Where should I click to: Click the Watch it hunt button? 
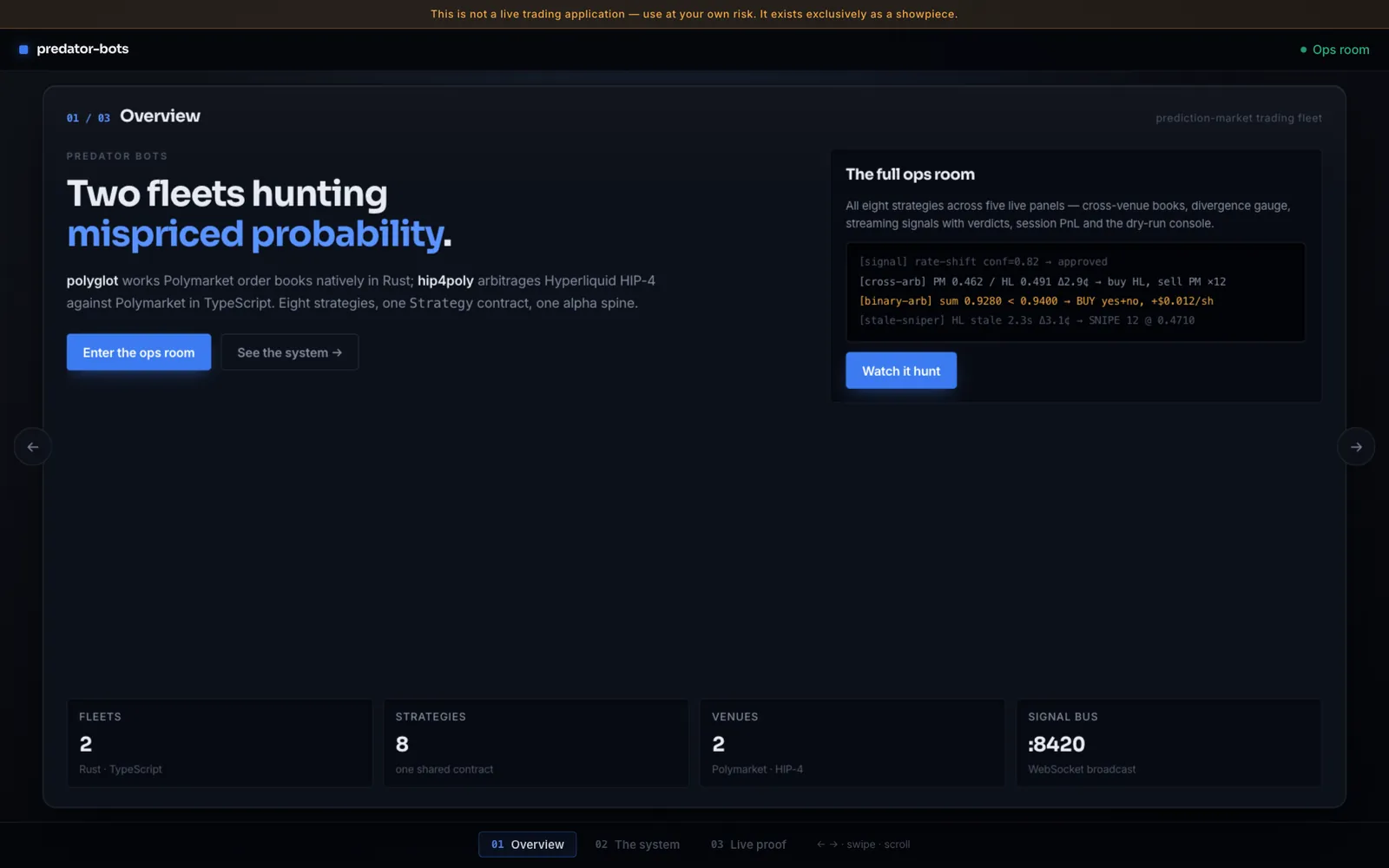pyautogui.click(x=901, y=371)
